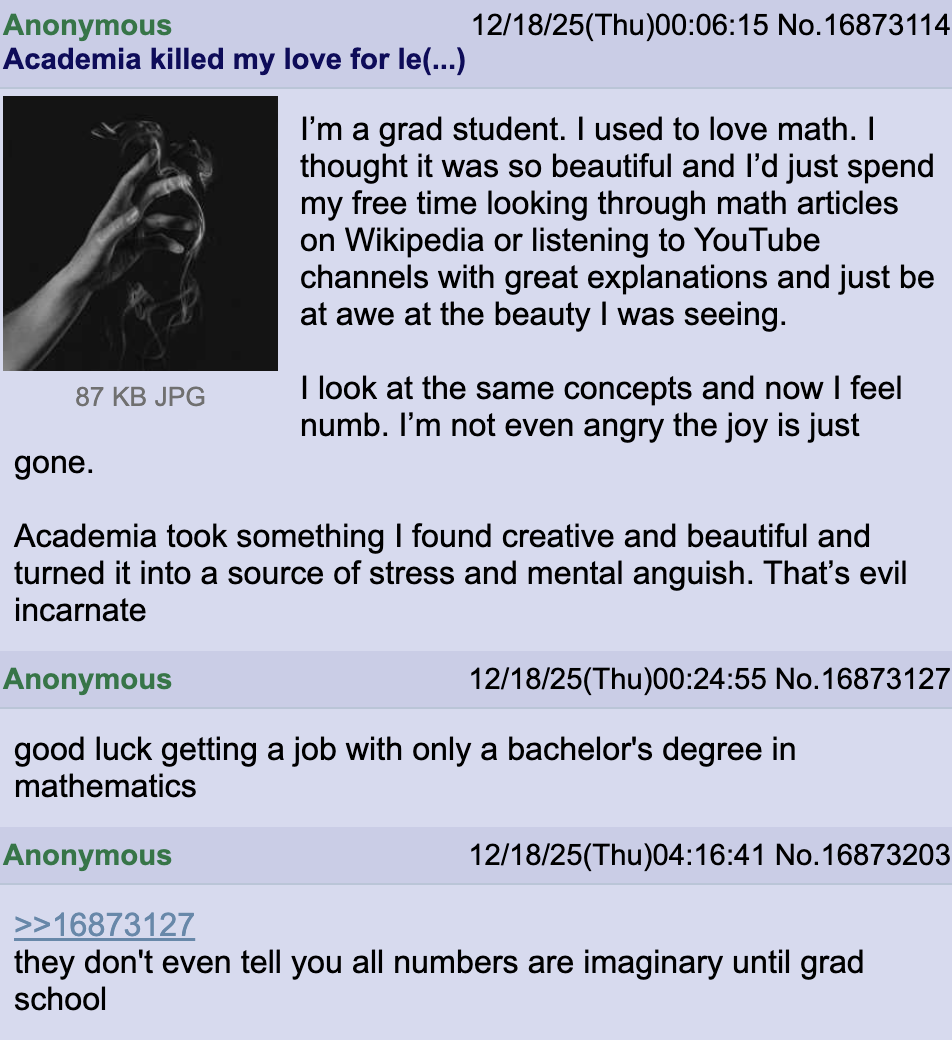Click post number No.16873114

pyautogui.click(x=862, y=25)
